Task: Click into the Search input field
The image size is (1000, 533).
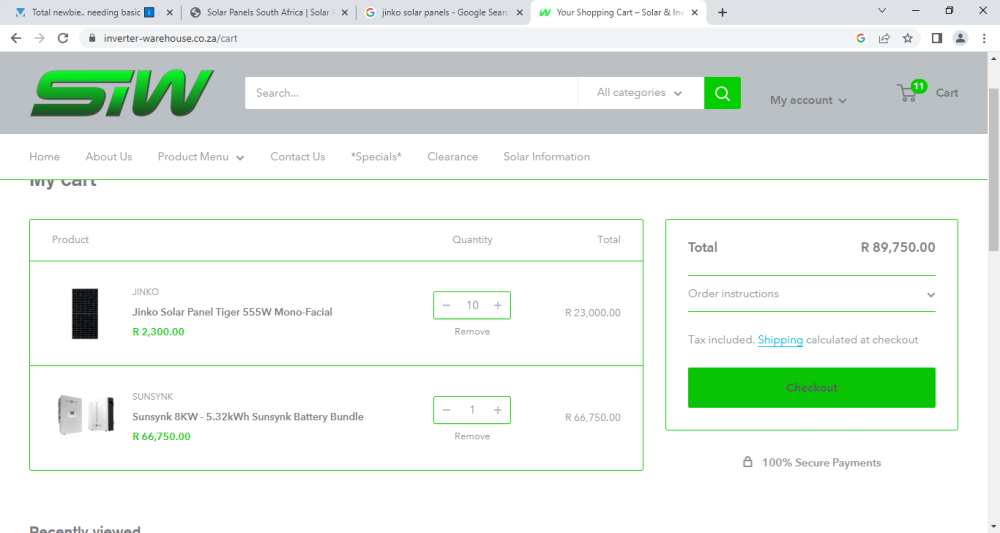Action: 411,93
